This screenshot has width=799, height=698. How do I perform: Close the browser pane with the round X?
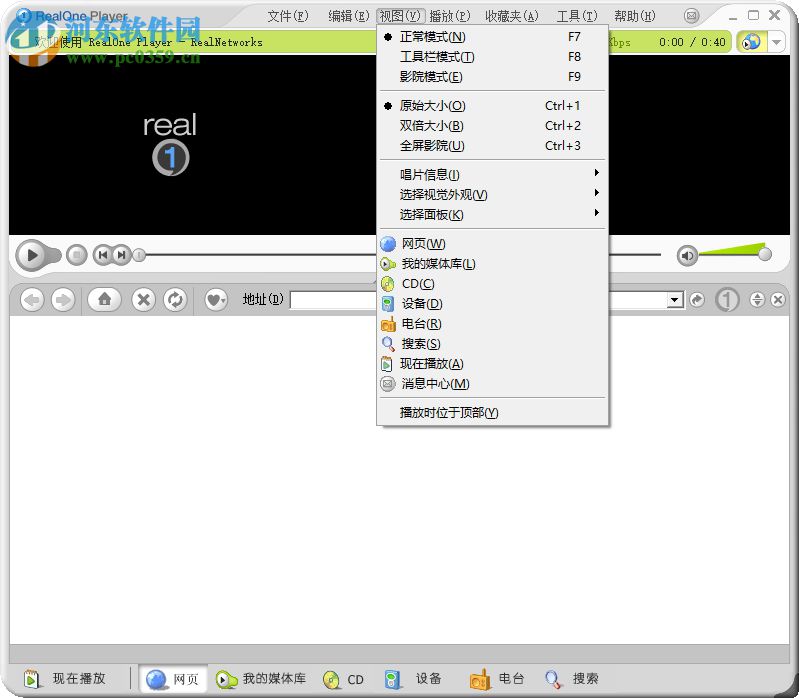tap(778, 300)
